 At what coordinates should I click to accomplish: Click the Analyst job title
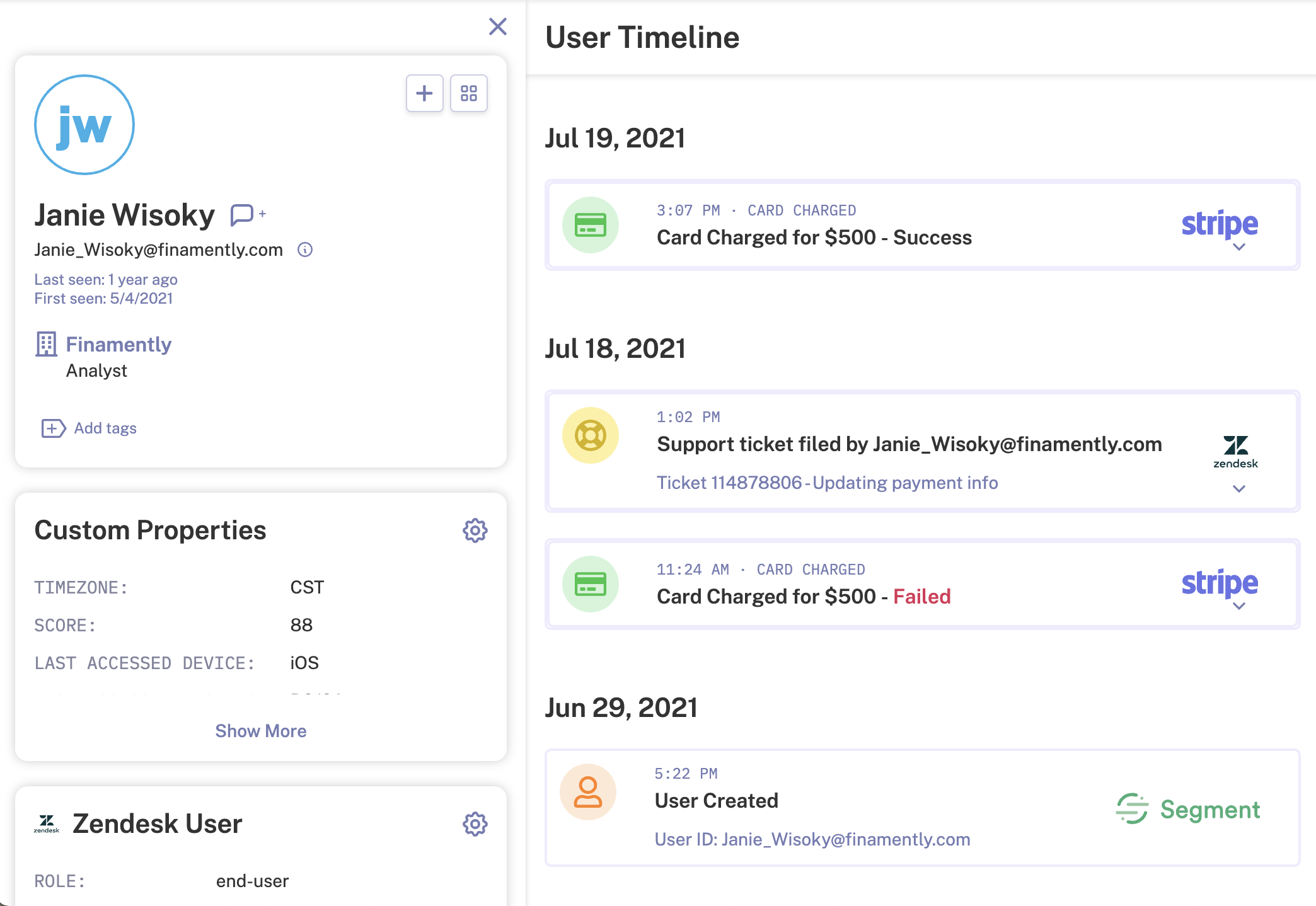[96, 370]
